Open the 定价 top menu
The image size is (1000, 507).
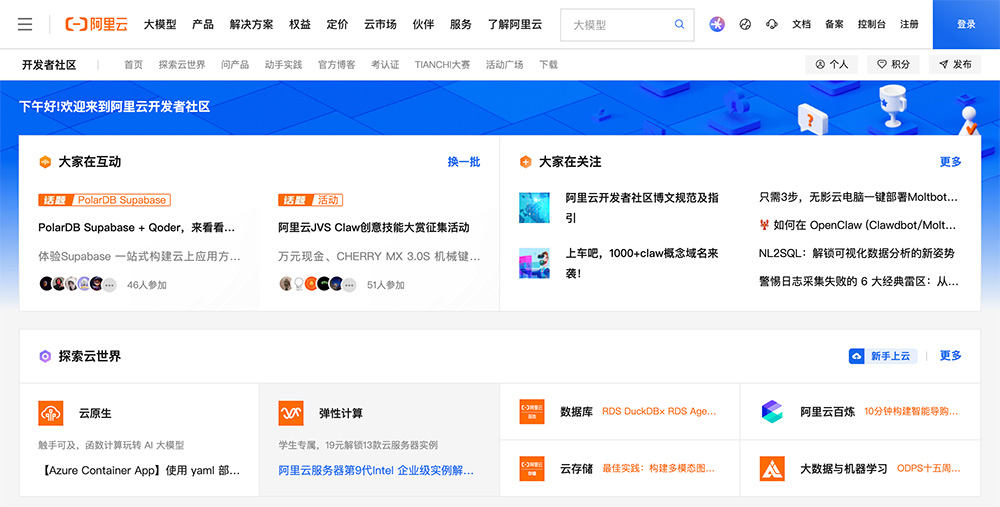click(337, 24)
